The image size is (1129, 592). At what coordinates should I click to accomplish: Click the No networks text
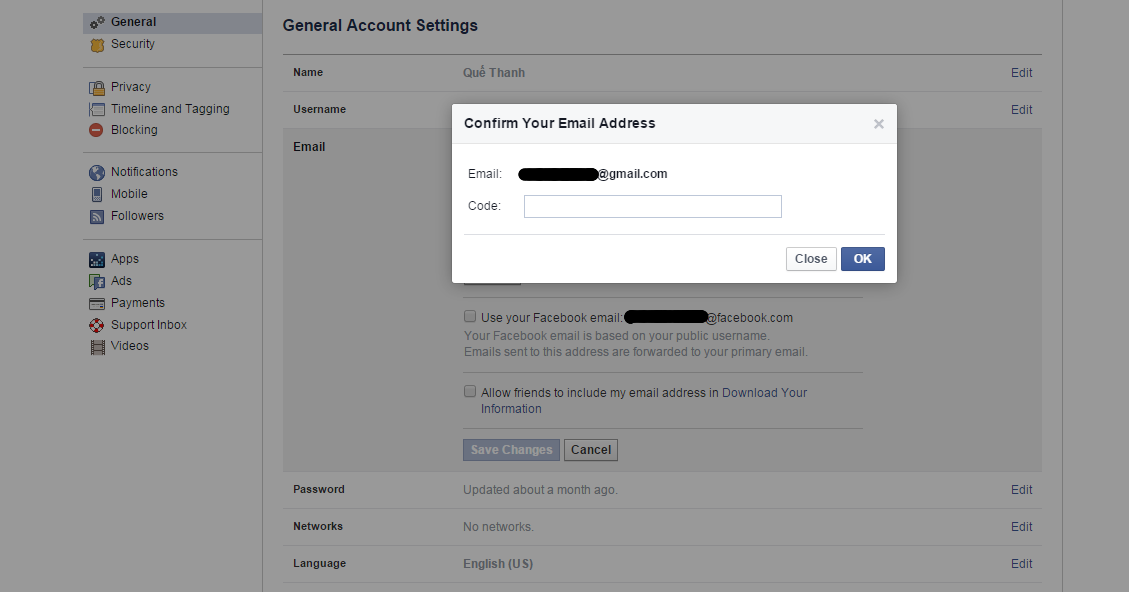tap(498, 527)
